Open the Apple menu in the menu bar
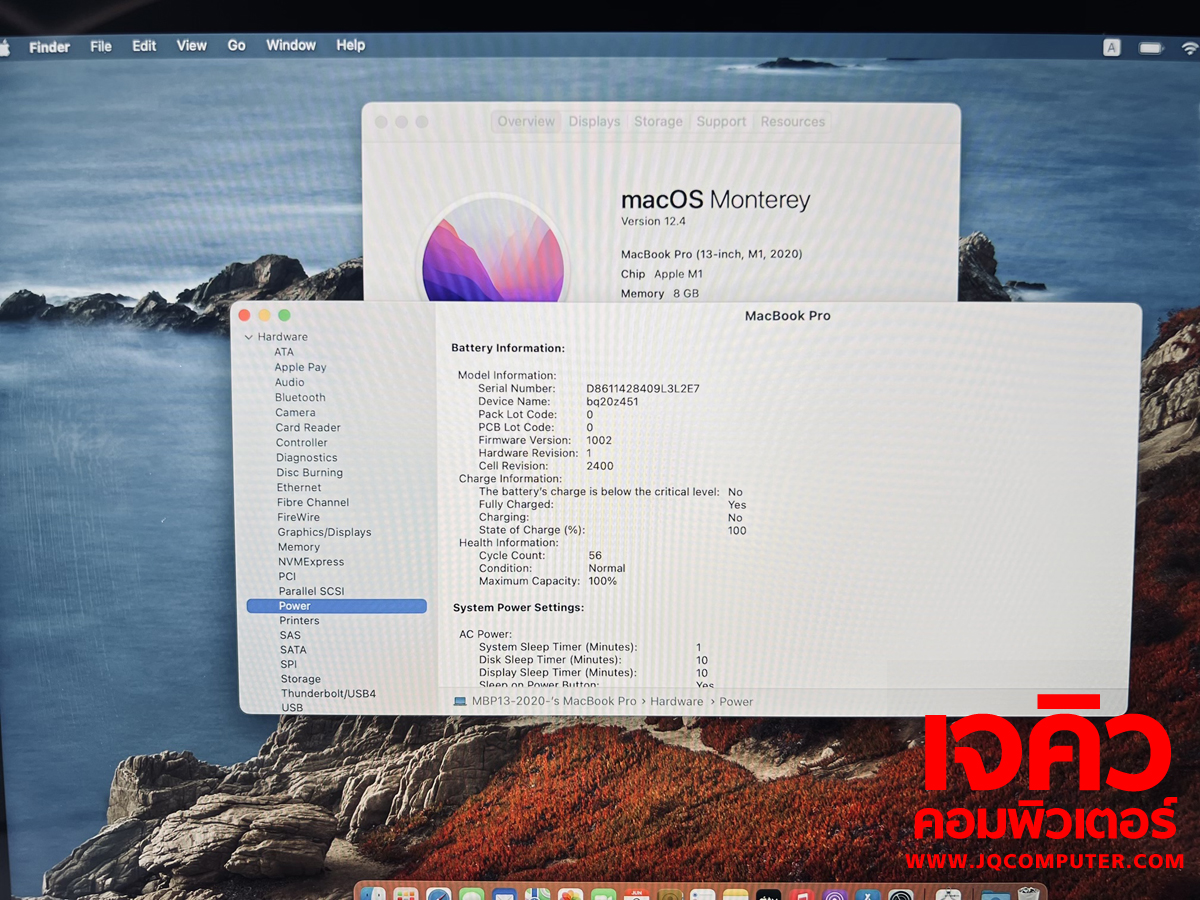The image size is (1200, 900). (4, 46)
